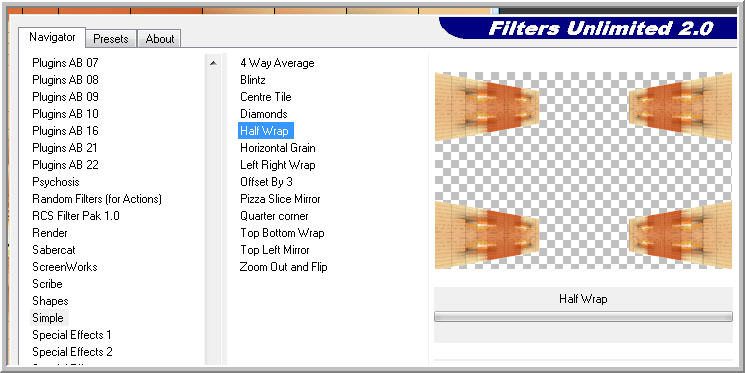Apply the 4 Way Average filter
Screen dimensions: 745x373
277,63
